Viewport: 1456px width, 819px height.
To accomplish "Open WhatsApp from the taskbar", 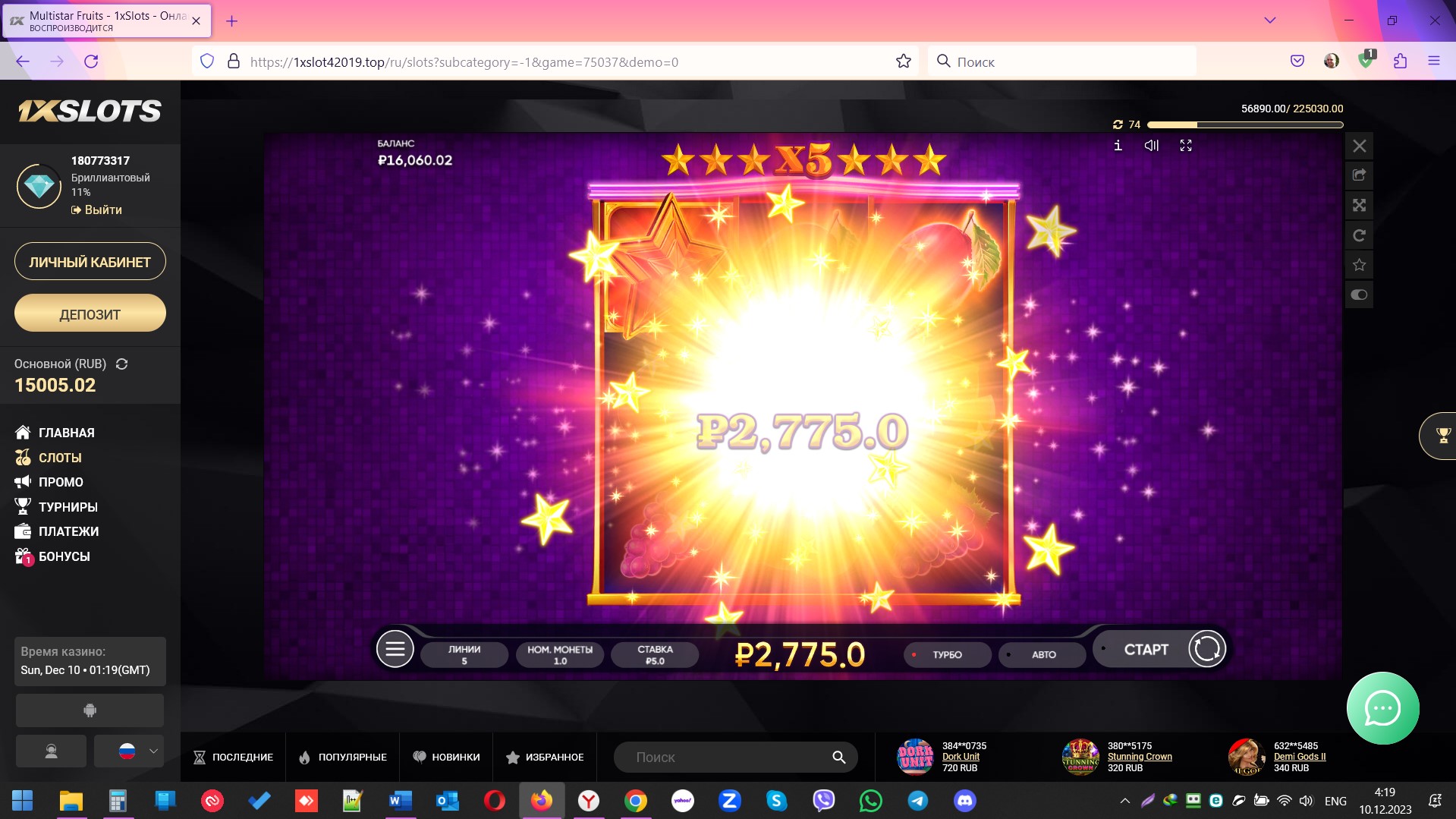I will (870, 800).
